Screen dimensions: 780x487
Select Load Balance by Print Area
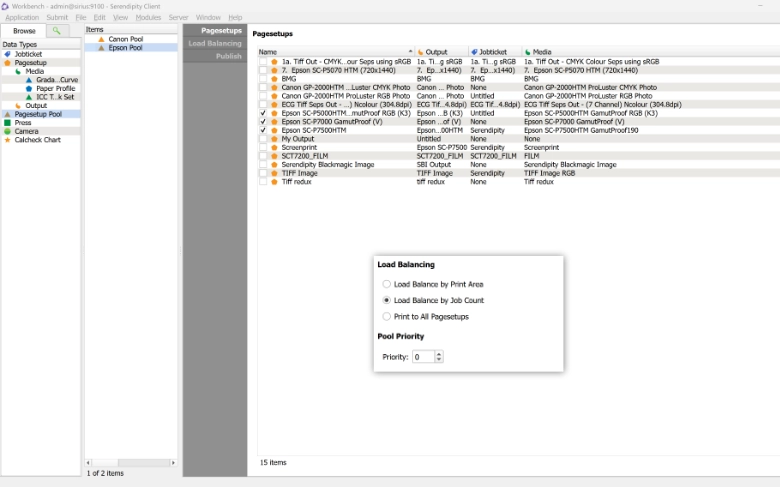tap(387, 284)
